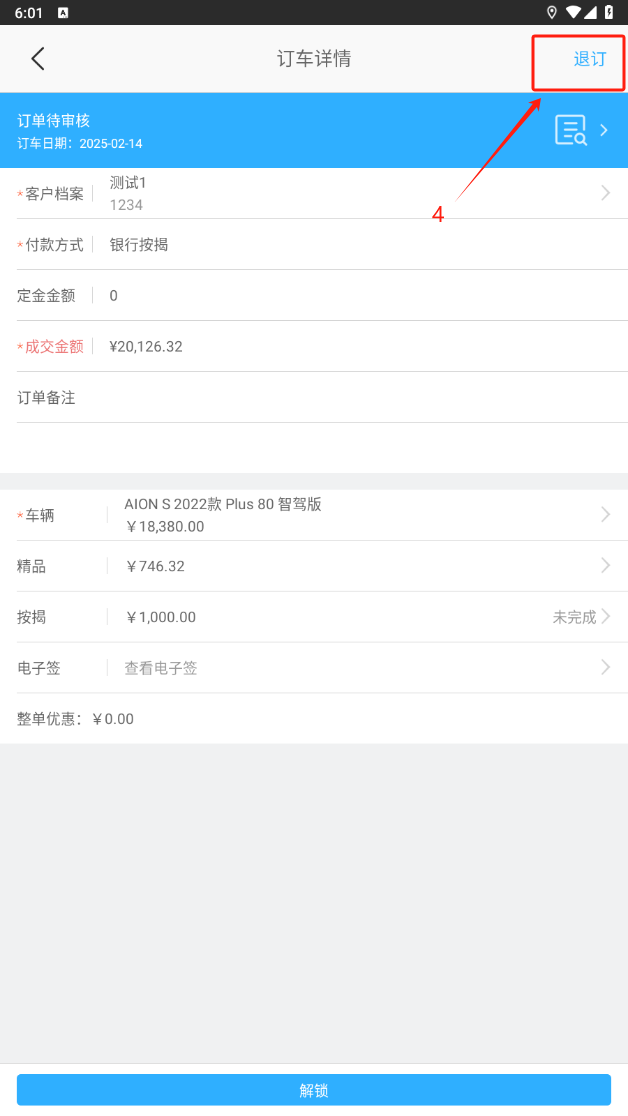The width and height of the screenshot is (628, 1116).
Task: Select the 付款方式 payment method value
Action: click(x=139, y=244)
